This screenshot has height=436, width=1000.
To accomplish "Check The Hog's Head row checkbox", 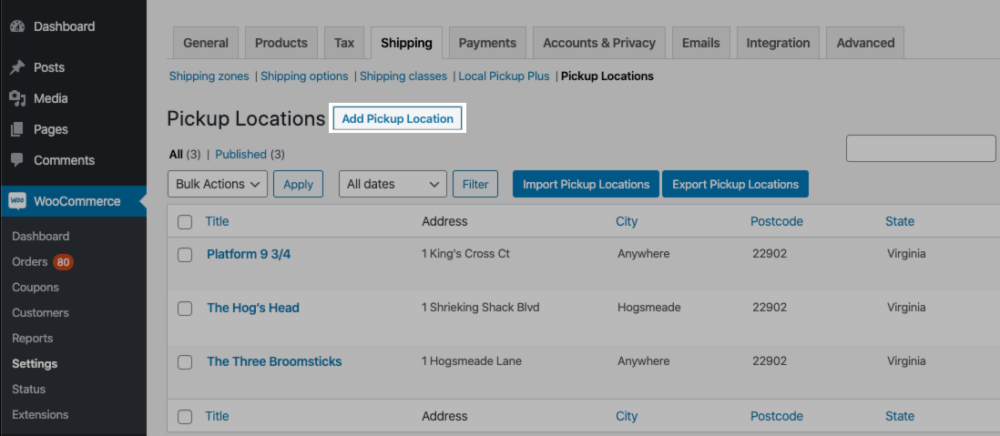I will [x=185, y=309].
